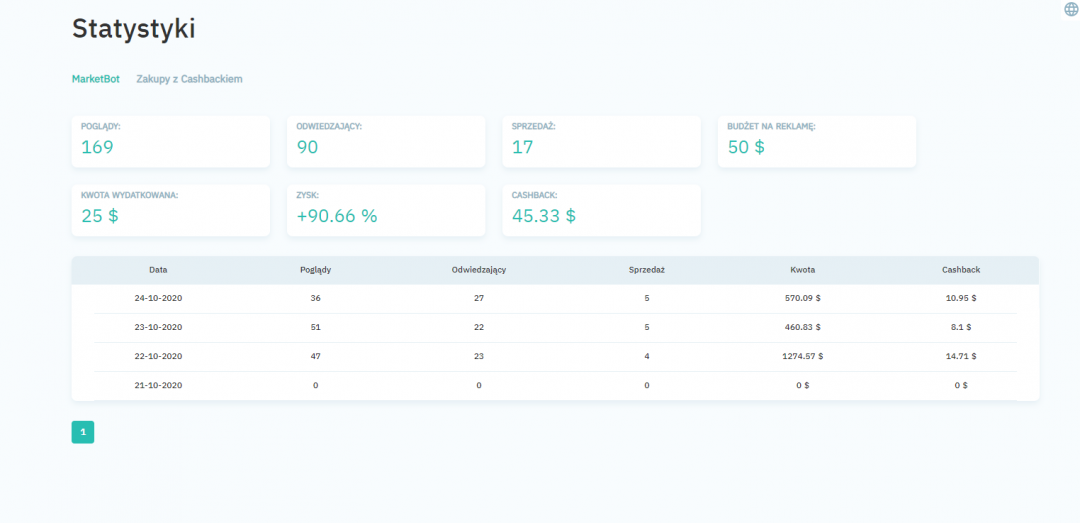Viewport: 1080px width, 523px height.
Task: Click the 23-10-2020 row date
Action: click(158, 327)
